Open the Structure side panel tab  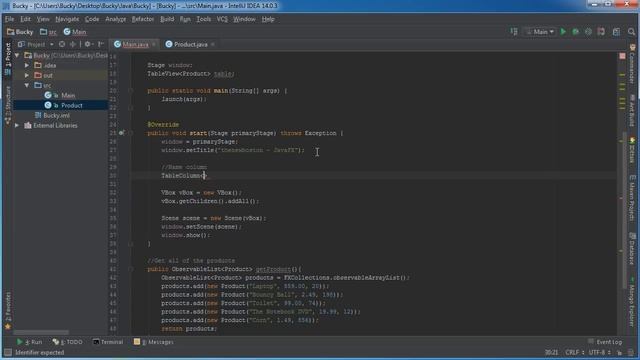click(x=8, y=105)
